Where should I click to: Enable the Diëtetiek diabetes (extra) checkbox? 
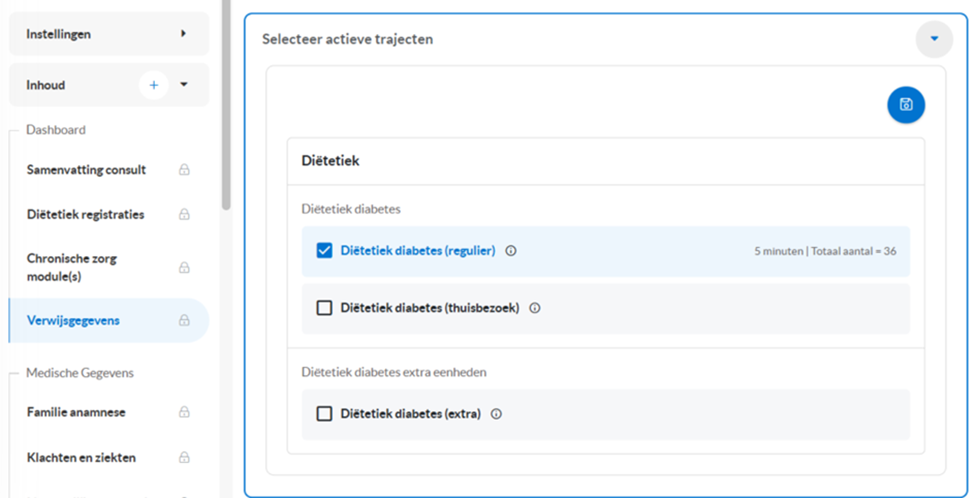[324, 414]
